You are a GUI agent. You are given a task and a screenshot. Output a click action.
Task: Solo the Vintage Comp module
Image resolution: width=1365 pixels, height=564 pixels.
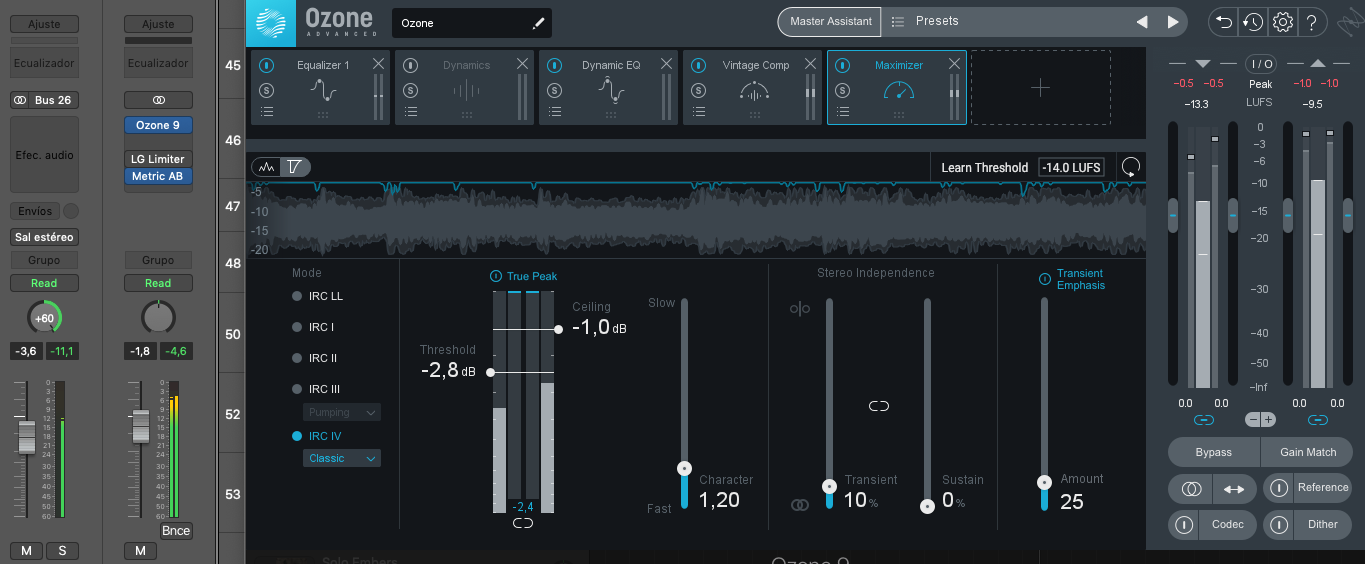tap(698, 90)
